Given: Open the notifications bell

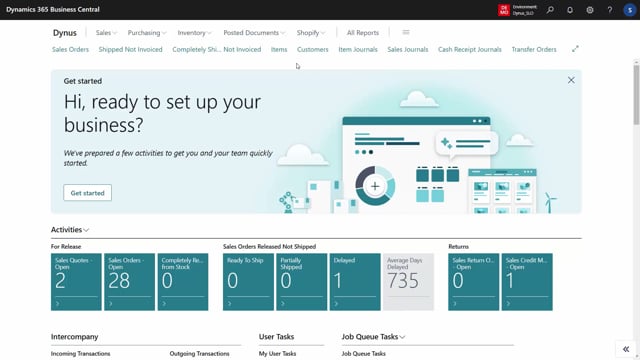Looking at the screenshot, I should click(570, 10).
